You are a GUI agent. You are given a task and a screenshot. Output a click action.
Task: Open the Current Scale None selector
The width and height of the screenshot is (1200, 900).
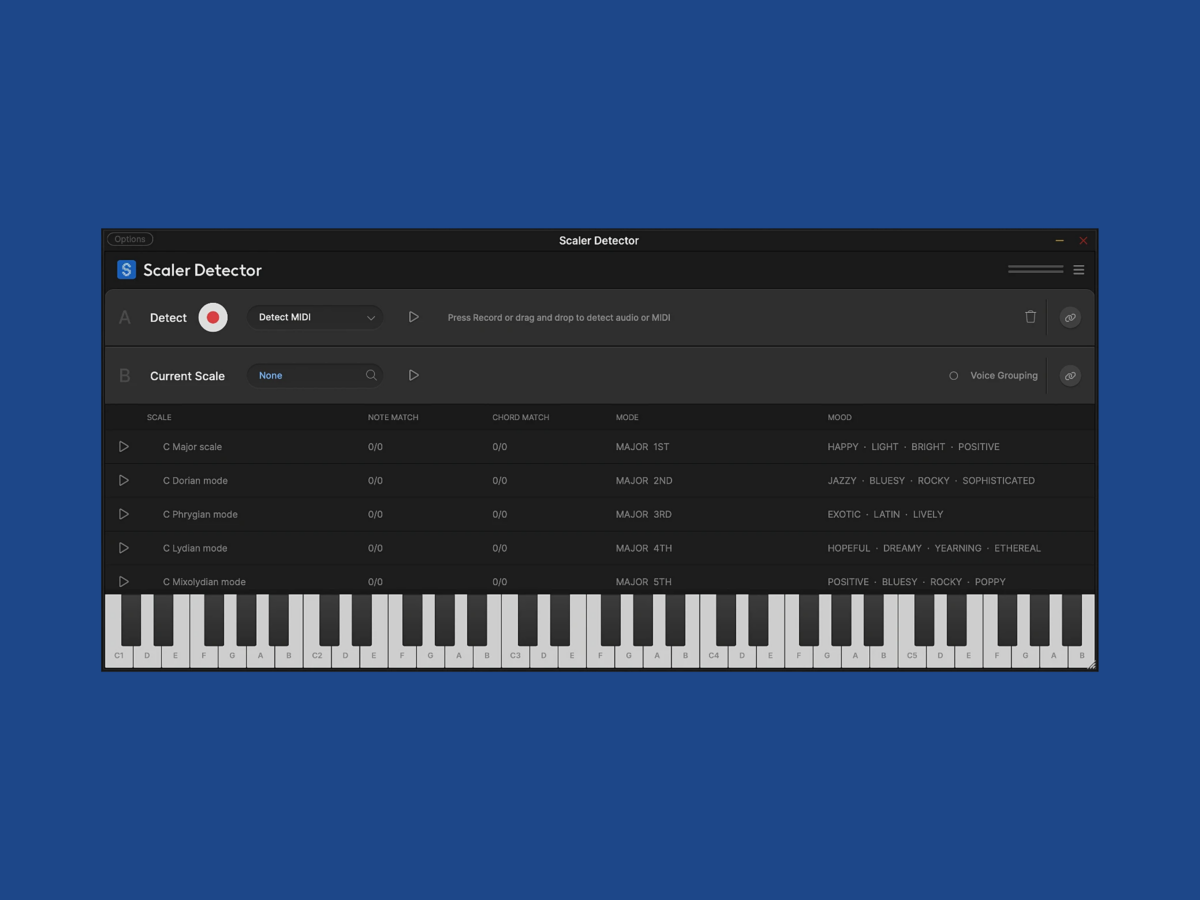pyautogui.click(x=315, y=375)
